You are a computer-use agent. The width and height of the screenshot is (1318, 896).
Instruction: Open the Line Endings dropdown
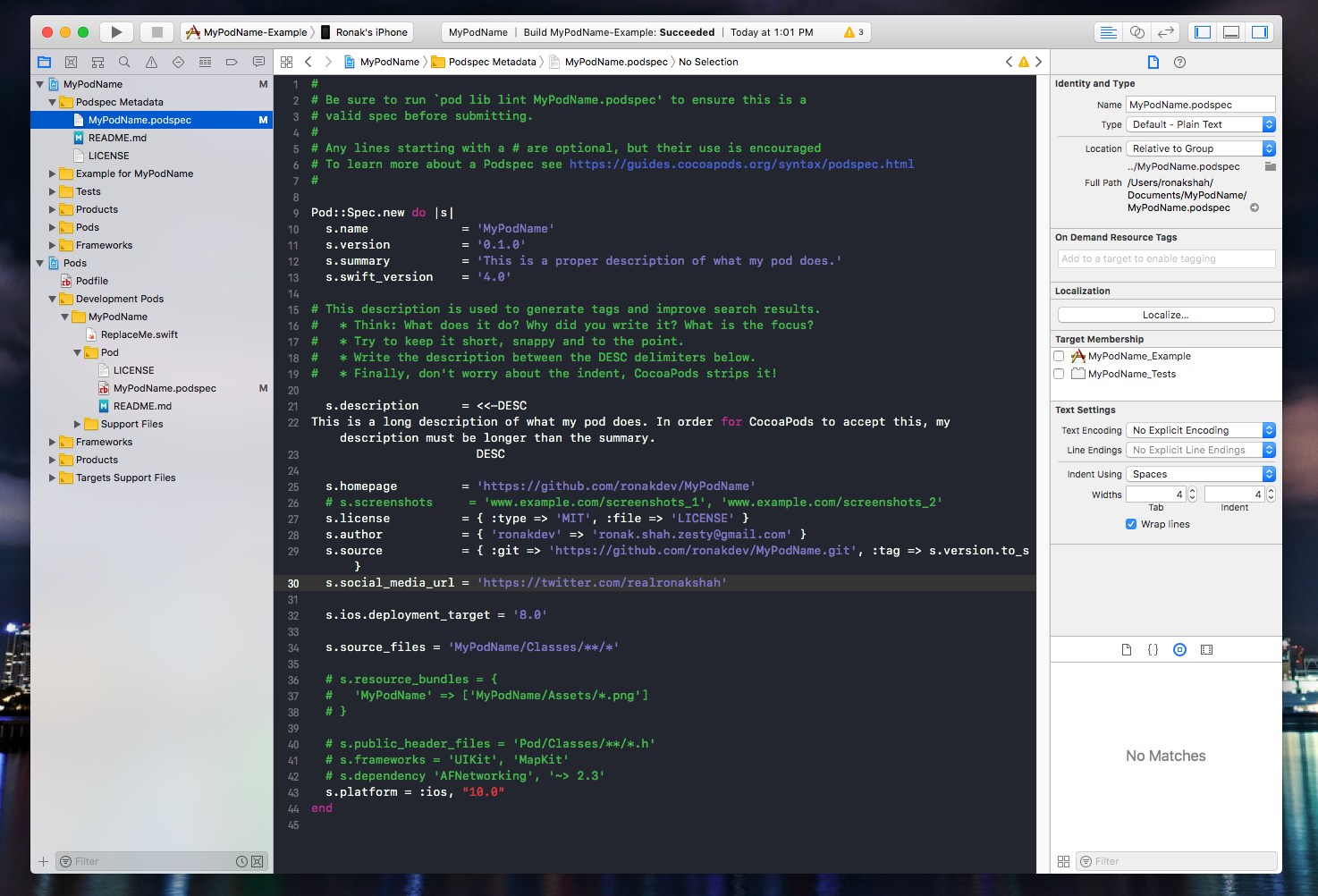click(x=1201, y=450)
